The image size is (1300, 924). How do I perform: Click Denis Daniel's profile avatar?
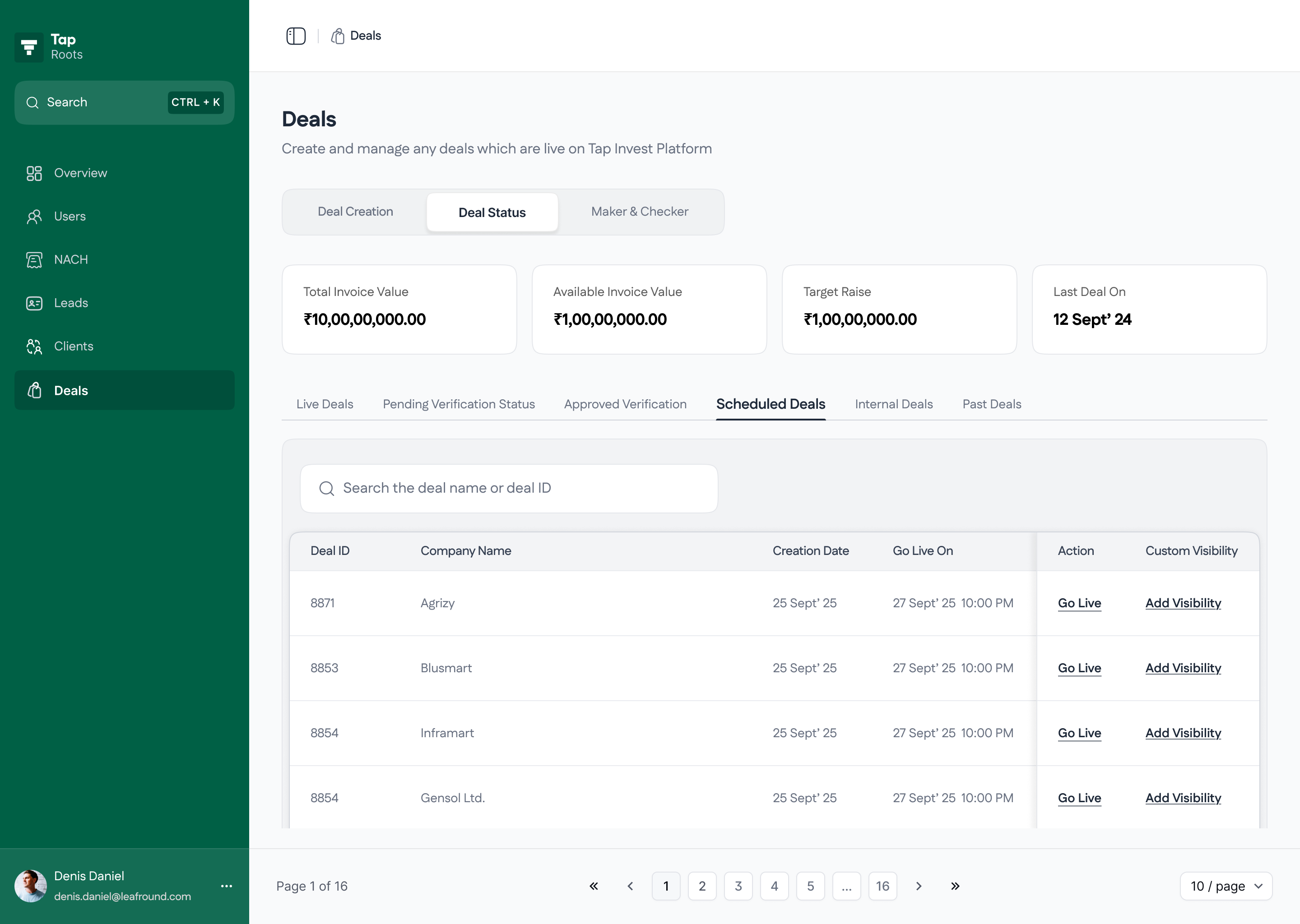pos(30,886)
